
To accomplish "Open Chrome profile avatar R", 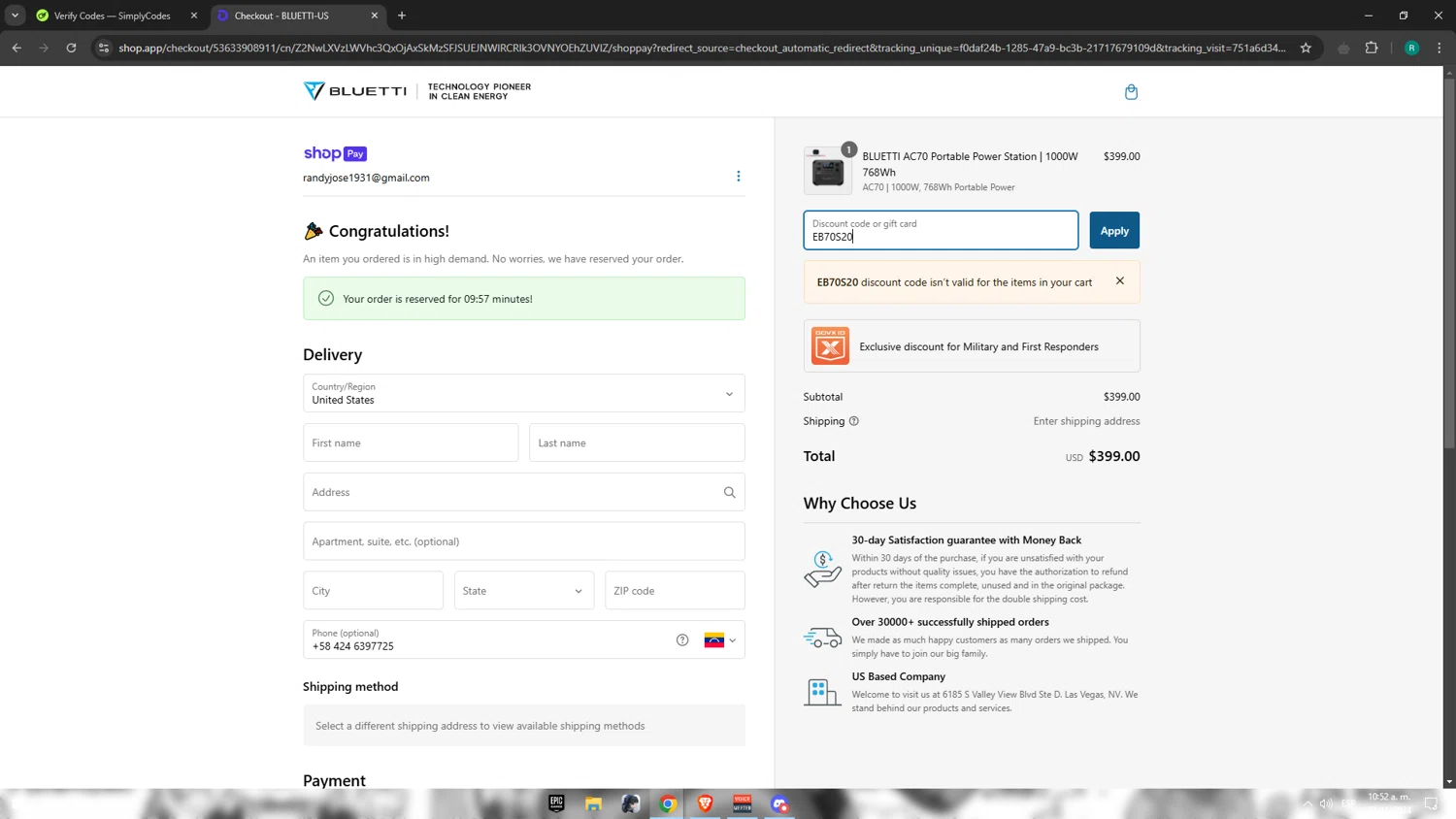I will 1412,48.
